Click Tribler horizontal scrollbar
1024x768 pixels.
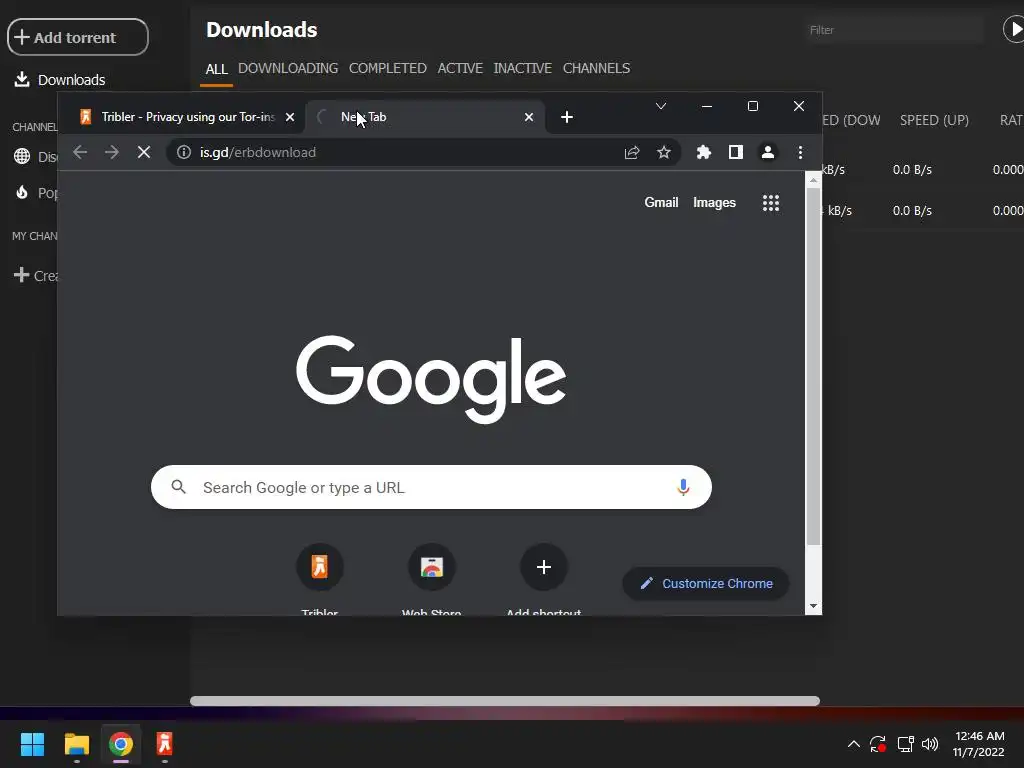click(x=505, y=701)
